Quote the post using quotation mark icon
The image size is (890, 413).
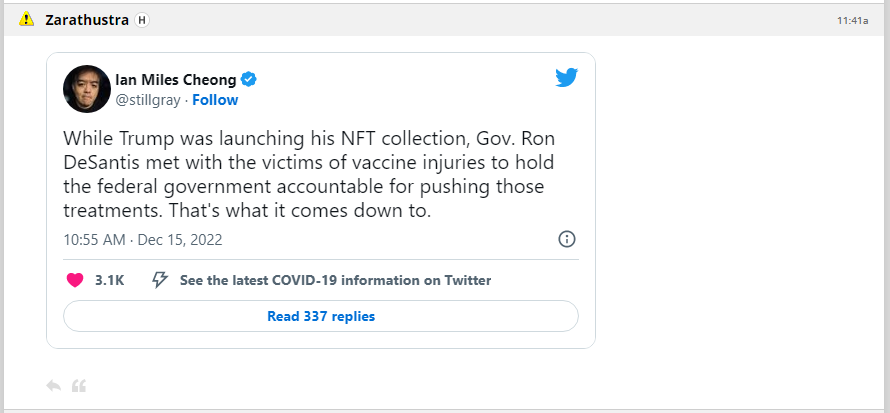pyautogui.click(x=79, y=386)
